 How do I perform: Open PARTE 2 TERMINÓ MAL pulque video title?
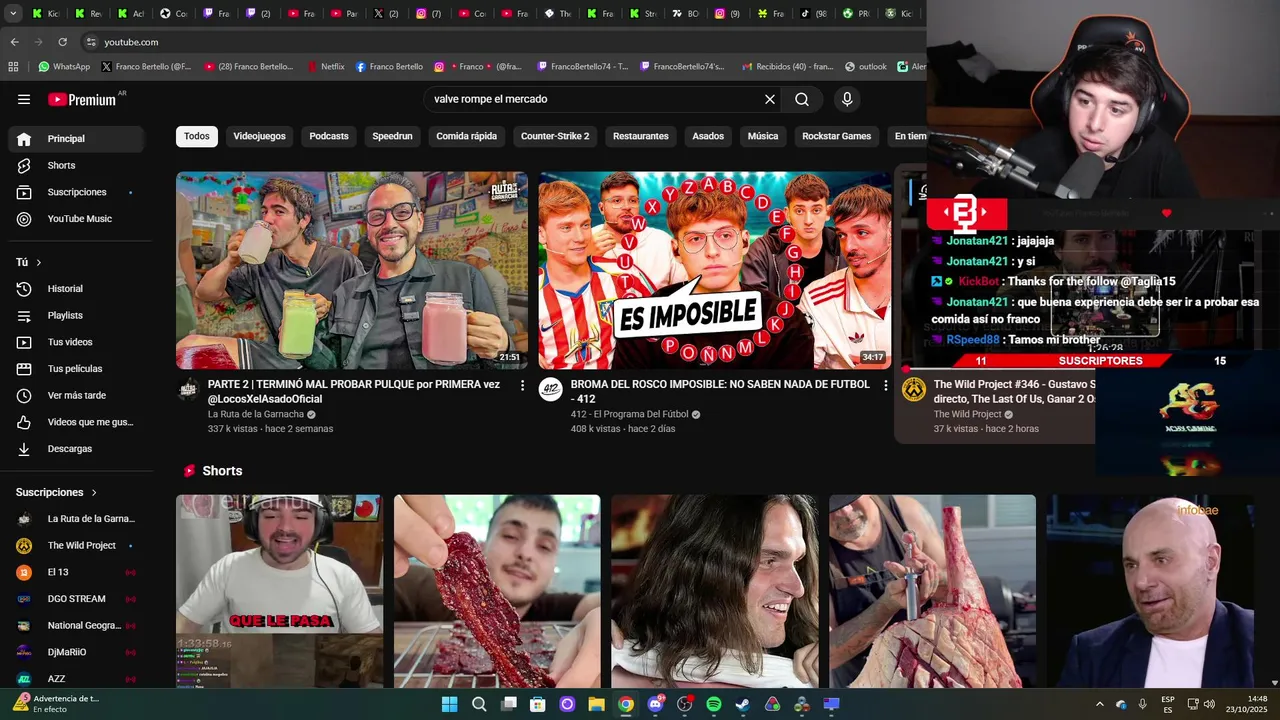(354, 391)
